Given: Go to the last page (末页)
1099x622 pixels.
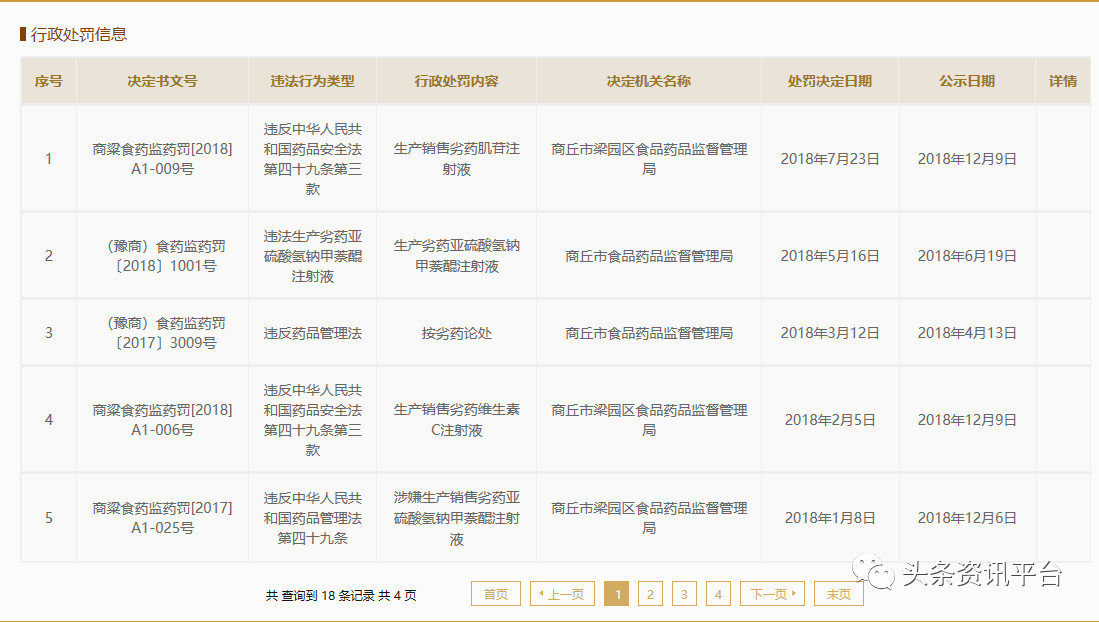Looking at the screenshot, I should pos(838,594).
